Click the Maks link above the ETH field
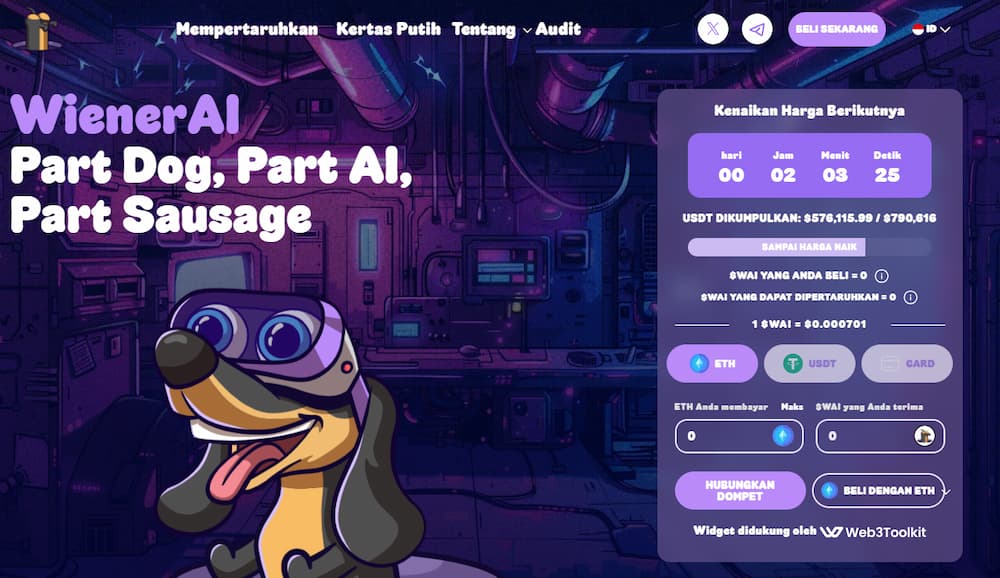The image size is (1000, 578). tap(792, 406)
